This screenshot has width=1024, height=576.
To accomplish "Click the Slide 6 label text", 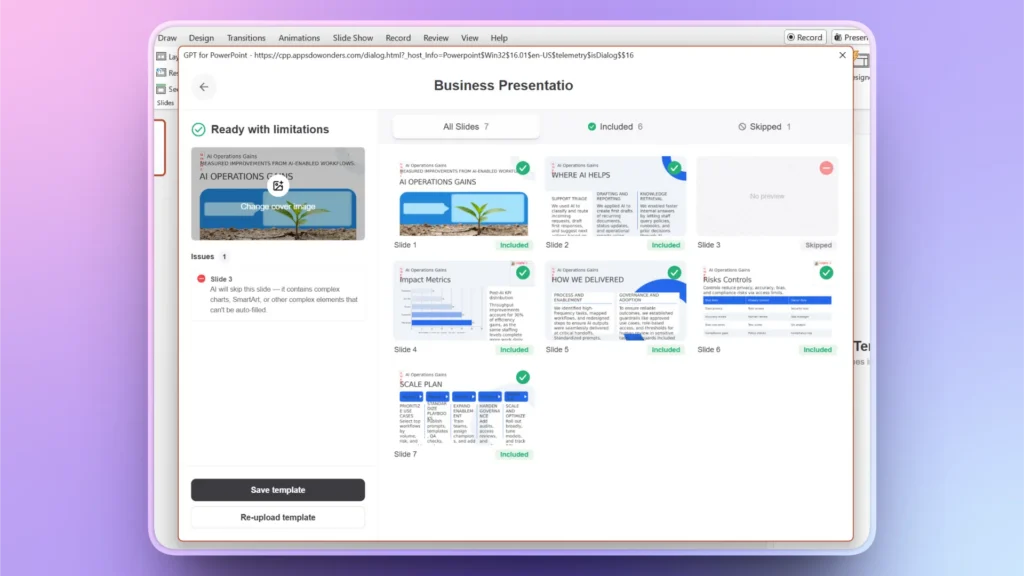I will coord(709,349).
